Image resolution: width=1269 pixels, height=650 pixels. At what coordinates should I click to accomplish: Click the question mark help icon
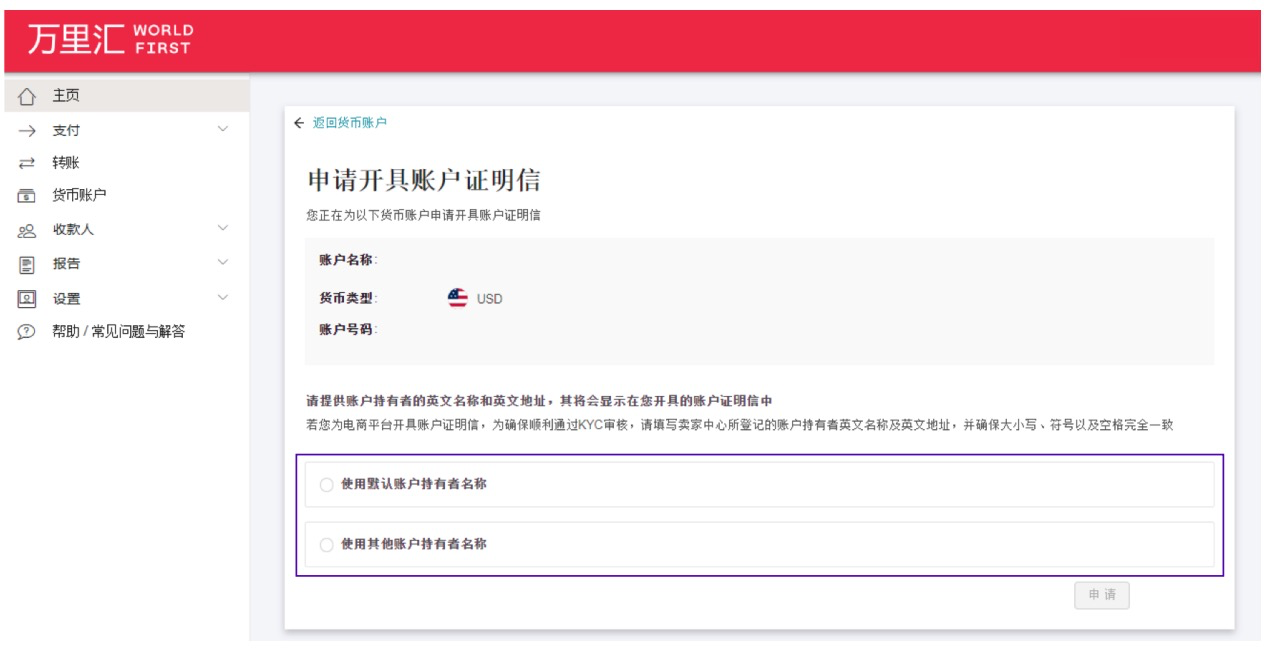(x=27, y=332)
